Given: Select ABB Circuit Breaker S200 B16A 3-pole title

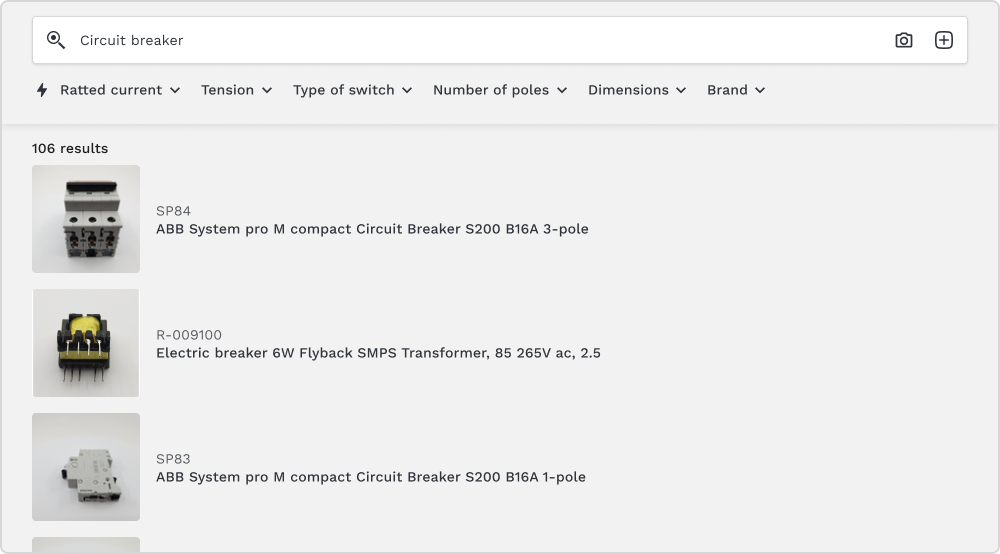Looking at the screenshot, I should point(372,229).
